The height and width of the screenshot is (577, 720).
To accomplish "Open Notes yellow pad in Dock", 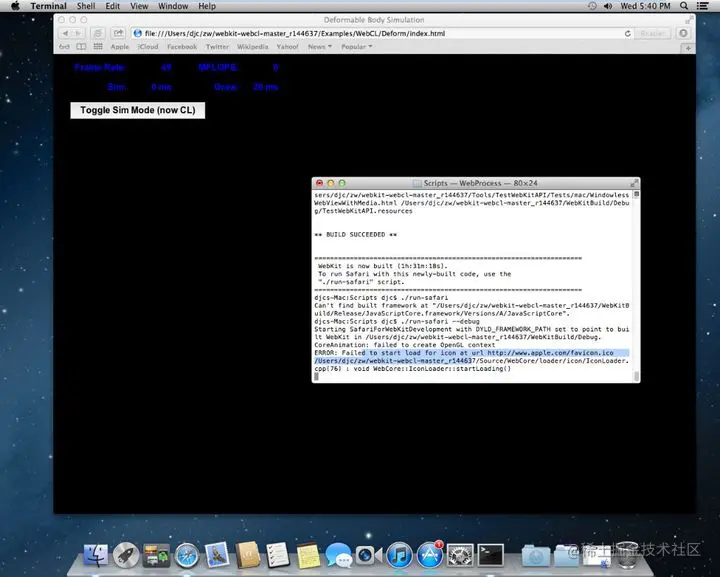I will point(308,555).
